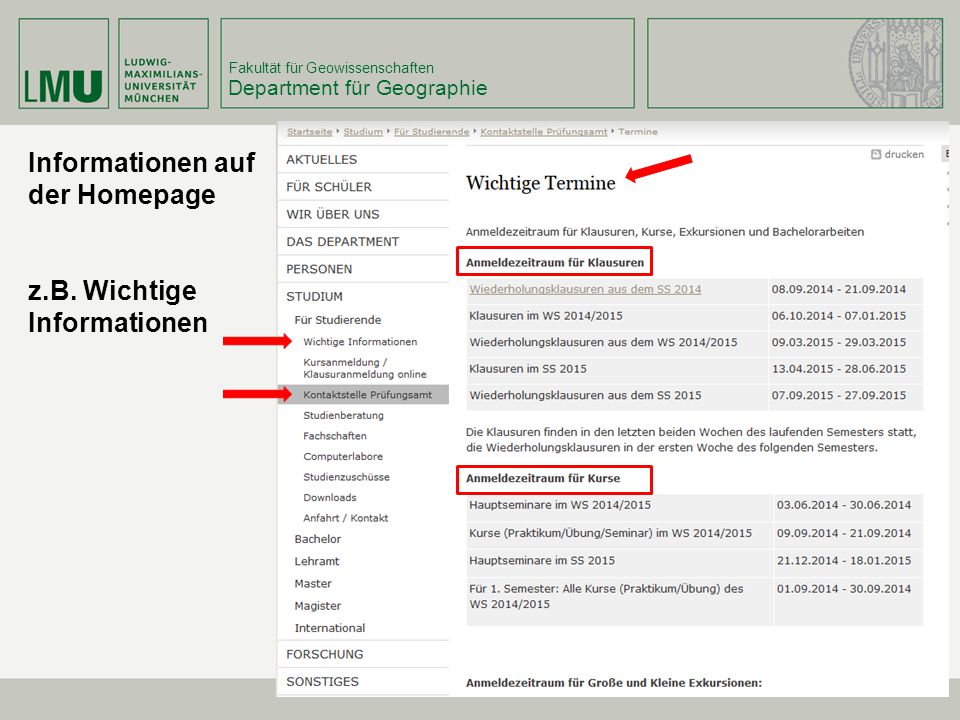960x720 pixels.
Task: Select Für Studierende in the sidebar
Action: click(337, 320)
